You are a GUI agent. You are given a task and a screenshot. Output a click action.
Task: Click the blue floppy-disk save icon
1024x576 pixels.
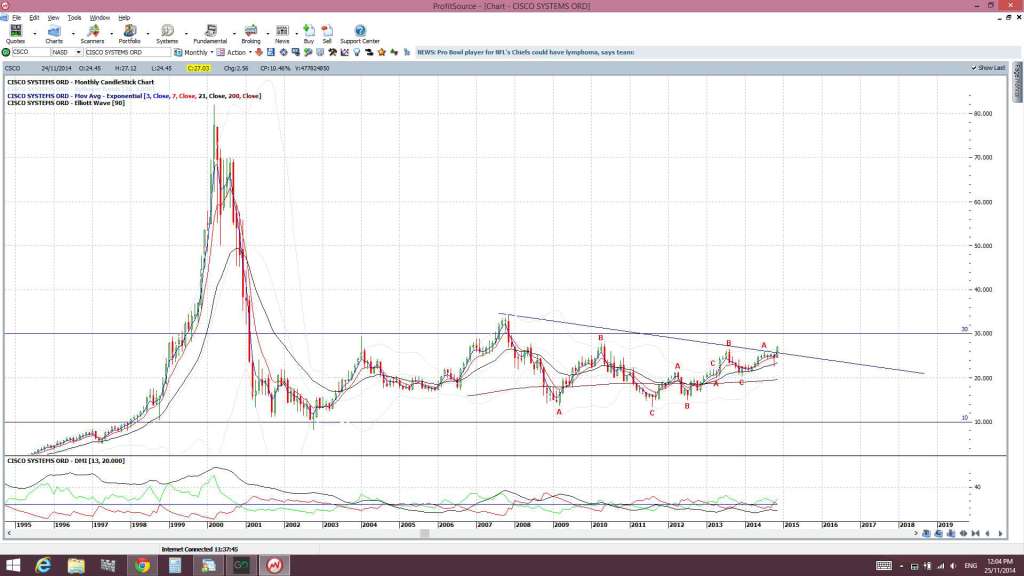tap(271, 52)
